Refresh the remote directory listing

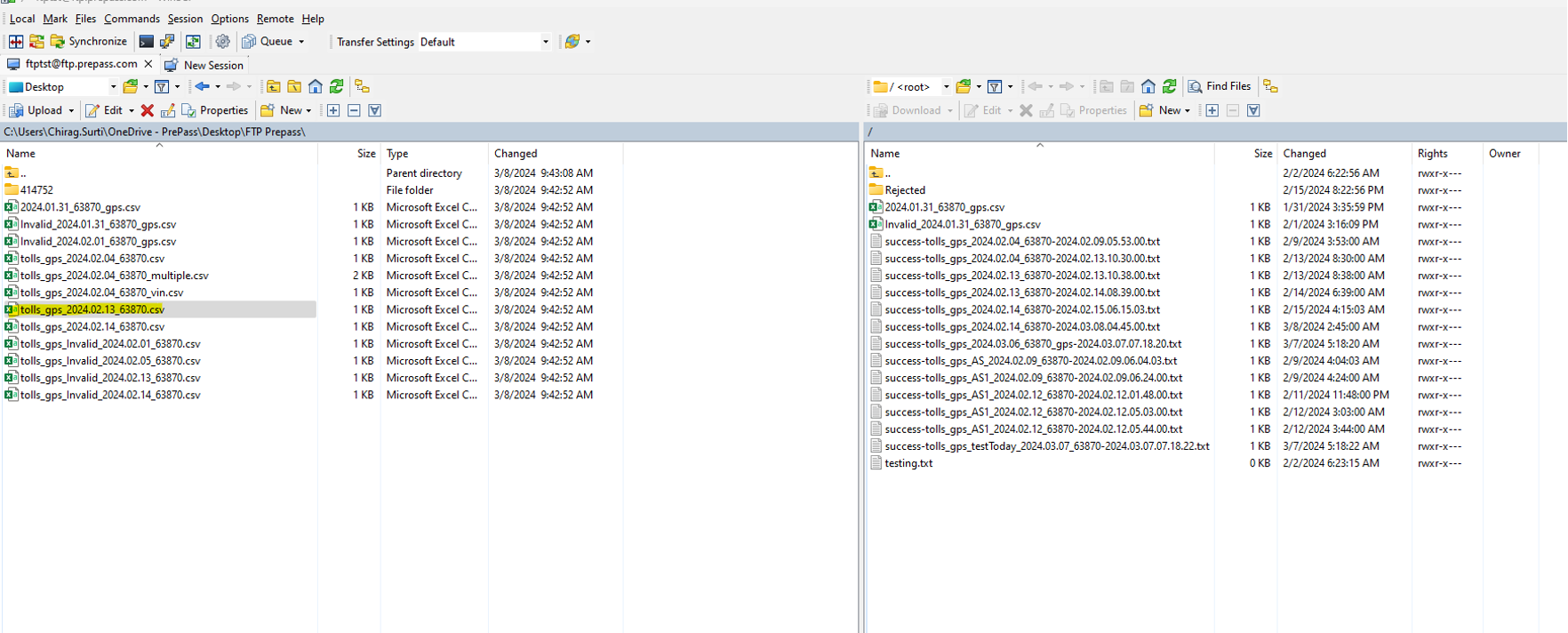pos(1170,86)
